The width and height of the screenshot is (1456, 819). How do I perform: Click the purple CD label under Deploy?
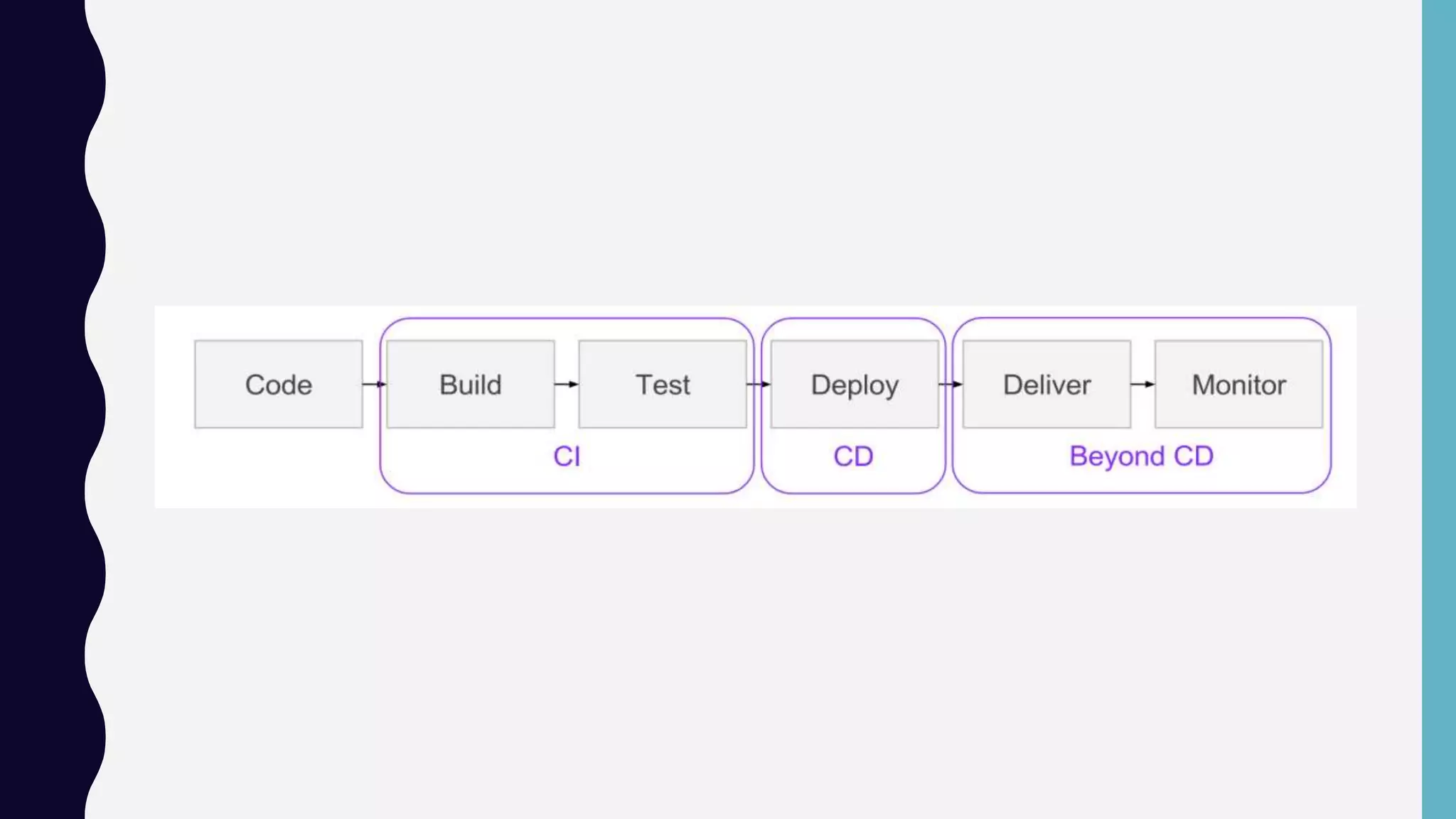pos(853,456)
